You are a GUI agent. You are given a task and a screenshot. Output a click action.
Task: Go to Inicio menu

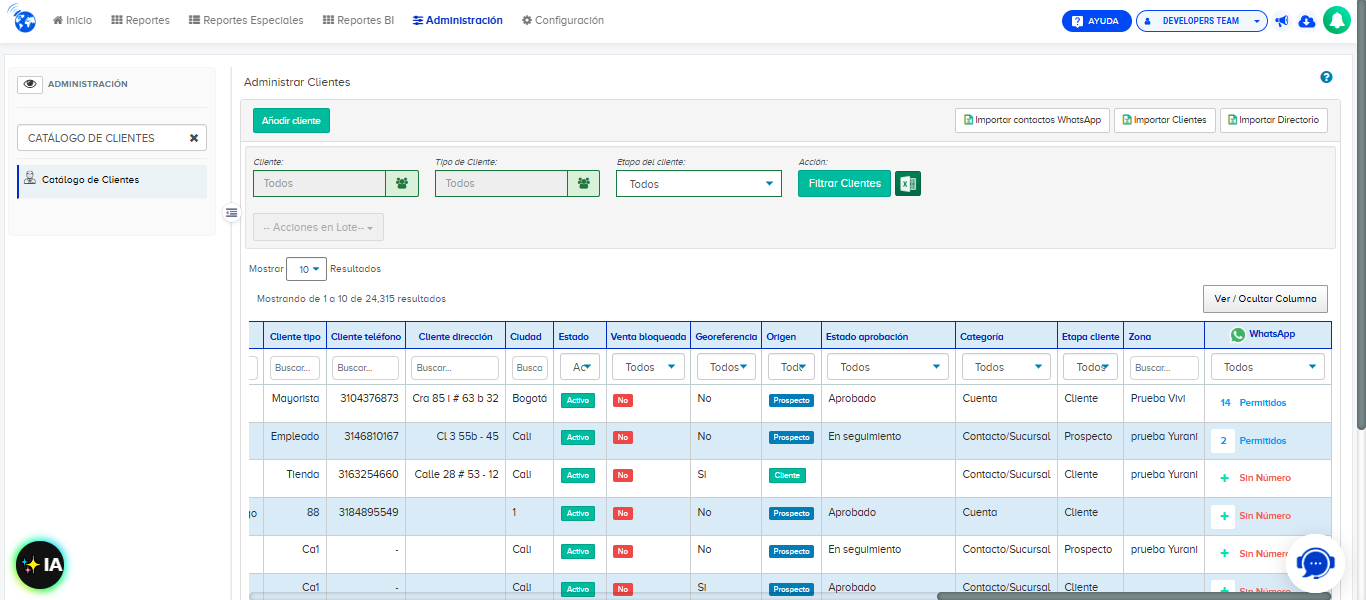pos(72,20)
